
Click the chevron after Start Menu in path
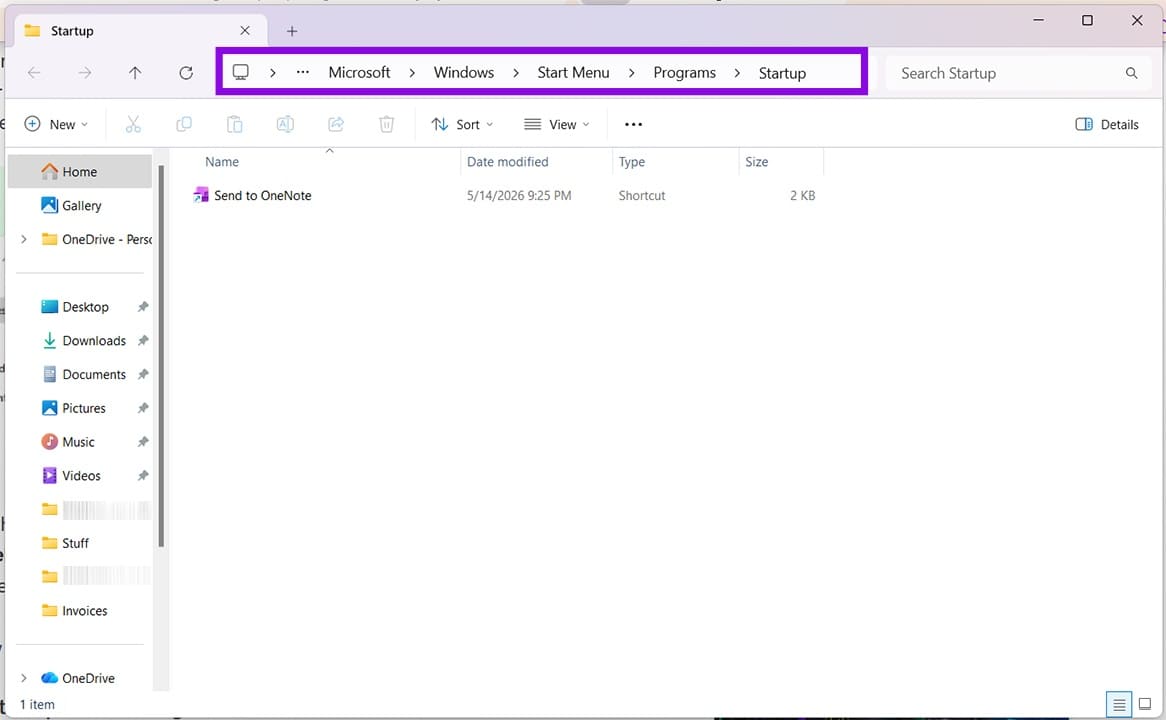pos(631,73)
